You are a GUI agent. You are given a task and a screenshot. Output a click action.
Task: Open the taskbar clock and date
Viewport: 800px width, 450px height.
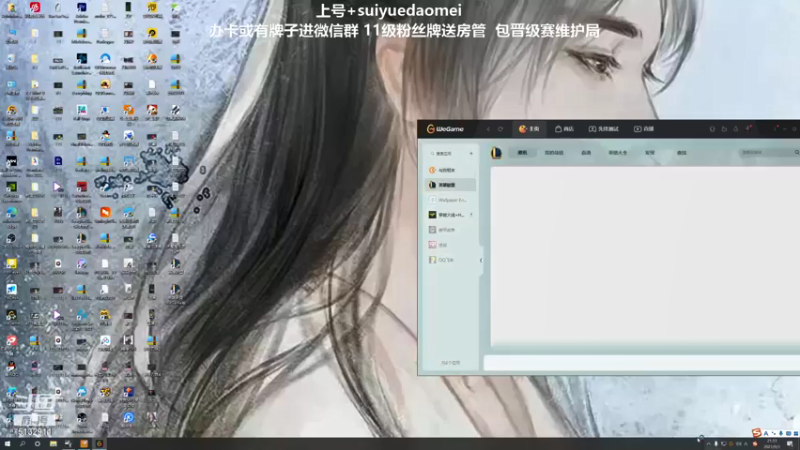(772, 444)
